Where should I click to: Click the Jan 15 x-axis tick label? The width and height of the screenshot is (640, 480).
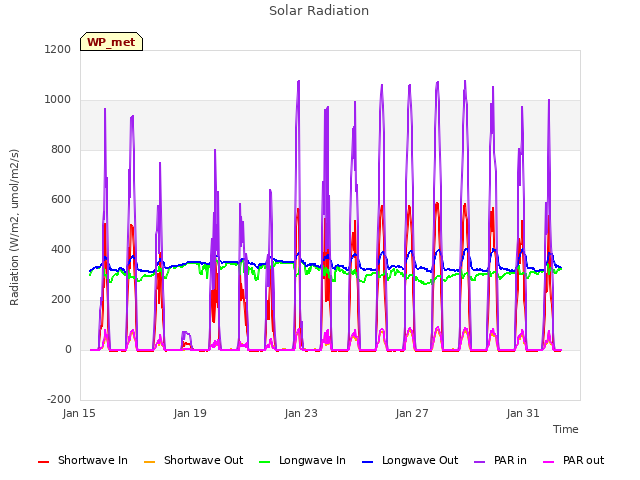(x=79, y=413)
